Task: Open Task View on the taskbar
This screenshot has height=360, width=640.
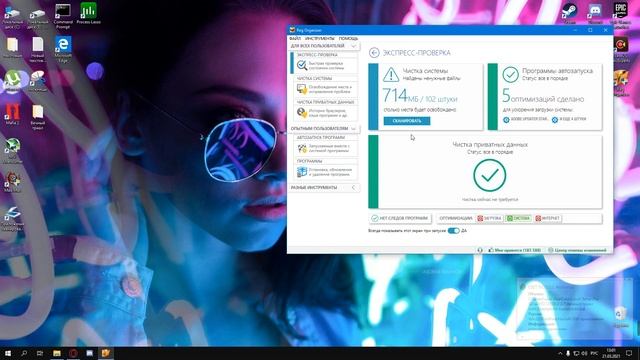Action: [40, 353]
